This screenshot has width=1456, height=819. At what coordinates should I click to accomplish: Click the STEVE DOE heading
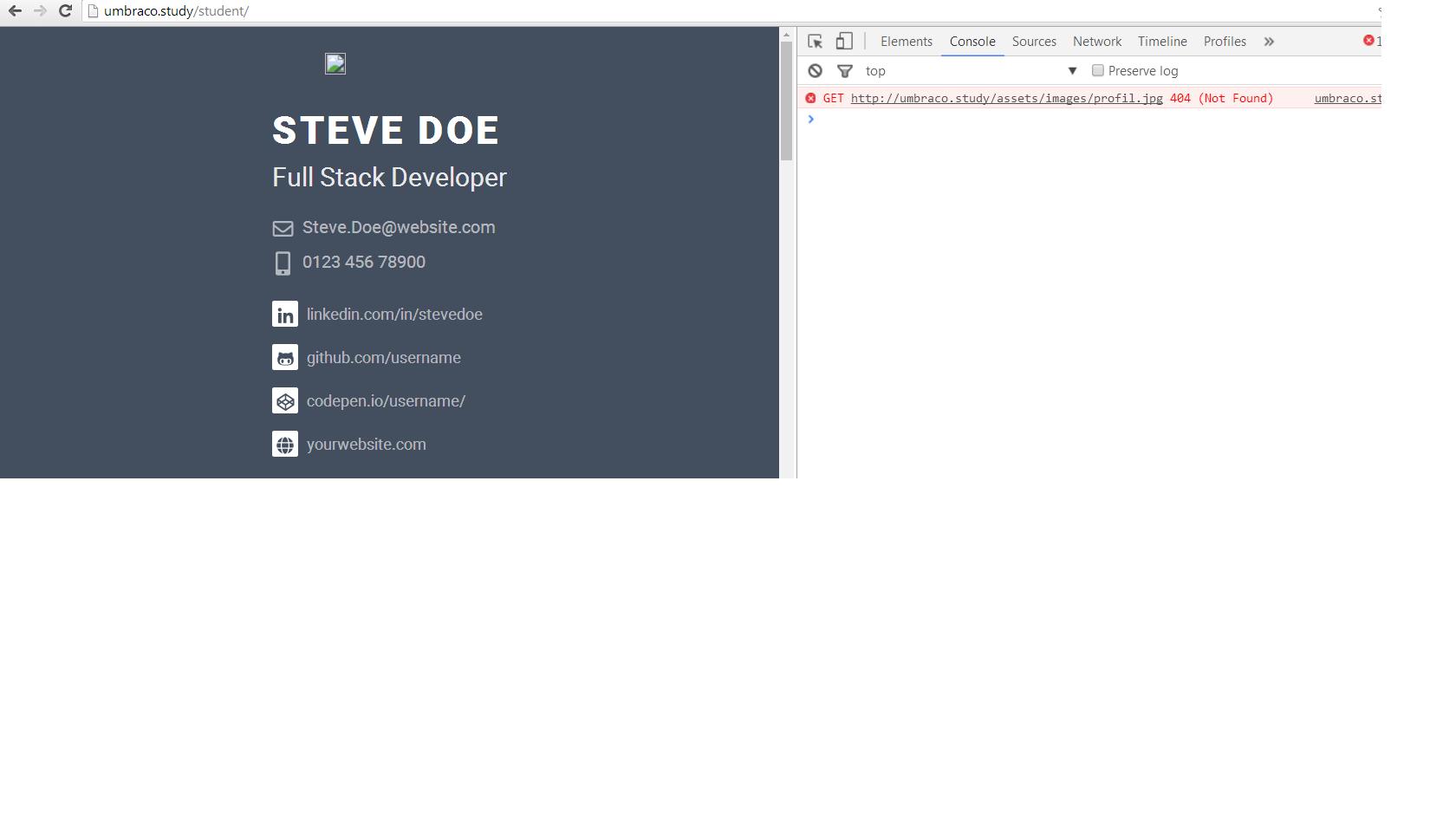(x=386, y=131)
